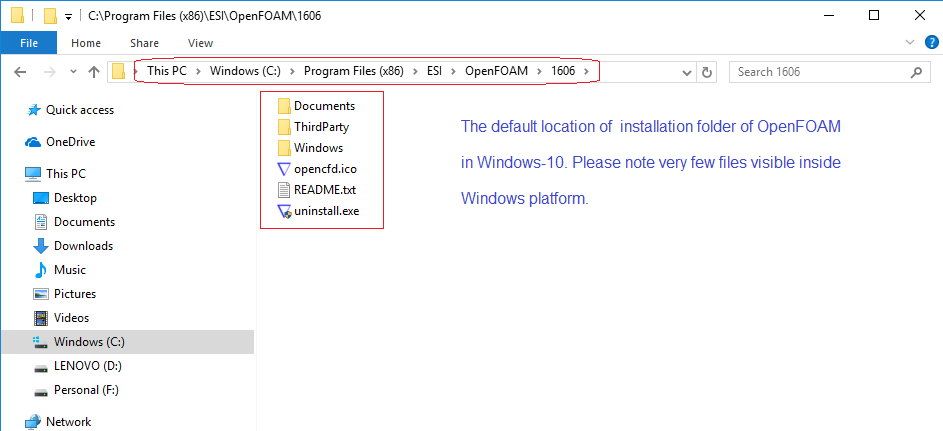This screenshot has height=431, width=943.
Task: Click Program Files (x86) breadcrumb
Action: click(x=354, y=71)
